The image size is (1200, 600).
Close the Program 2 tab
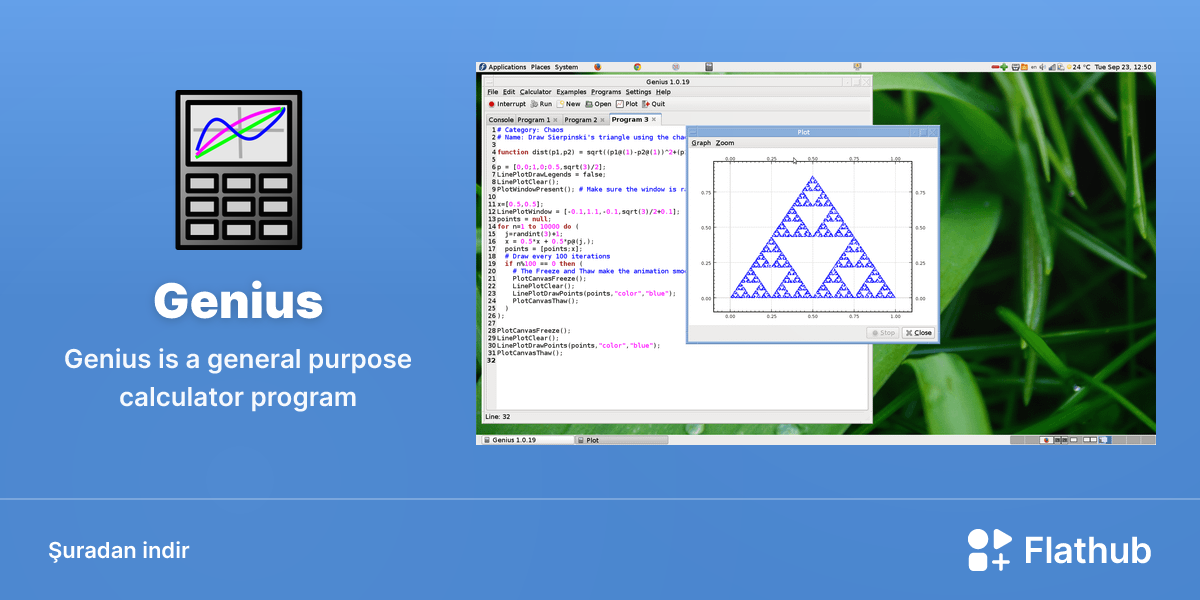(603, 120)
